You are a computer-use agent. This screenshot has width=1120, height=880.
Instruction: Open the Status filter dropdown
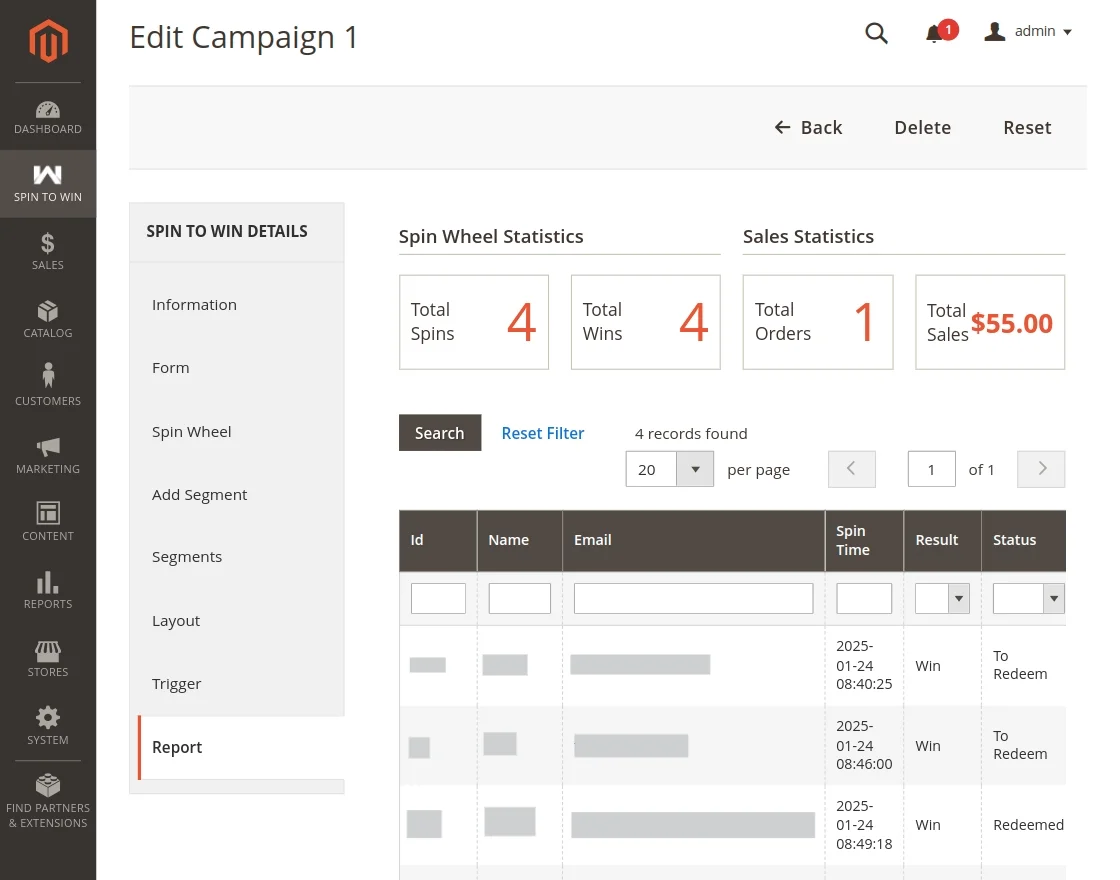1028,599
